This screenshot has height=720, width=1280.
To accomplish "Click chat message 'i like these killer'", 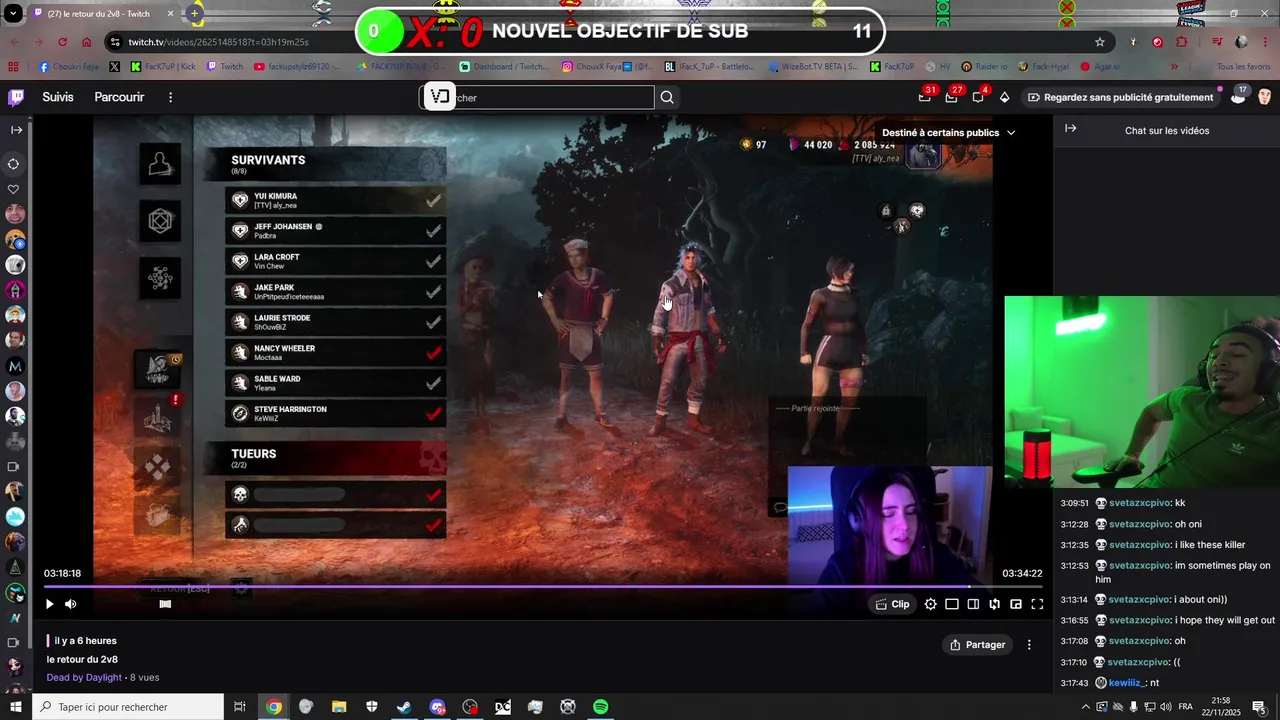I will [x=1210, y=545].
